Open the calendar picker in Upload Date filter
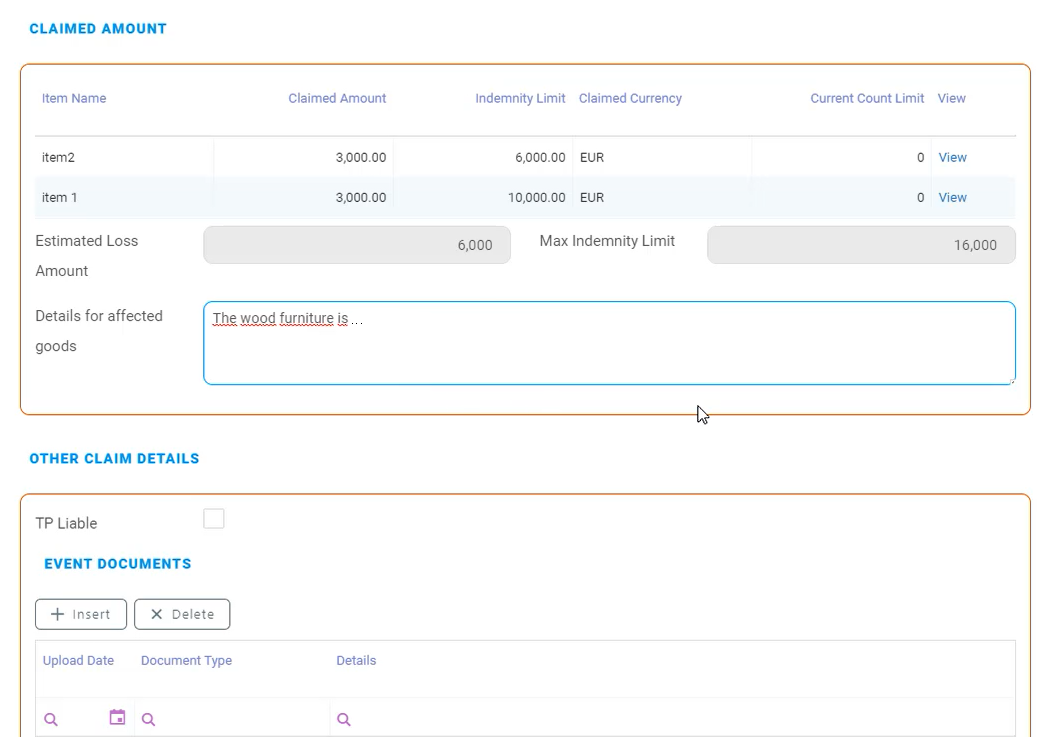 (x=117, y=718)
